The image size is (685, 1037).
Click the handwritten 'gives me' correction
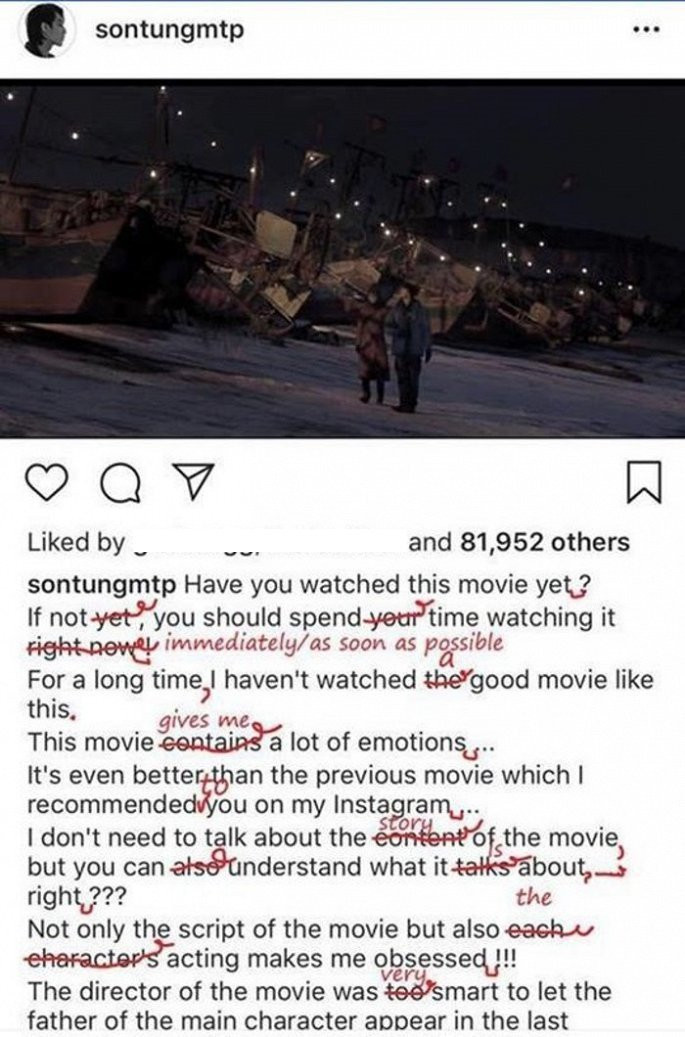pyautogui.click(x=204, y=720)
